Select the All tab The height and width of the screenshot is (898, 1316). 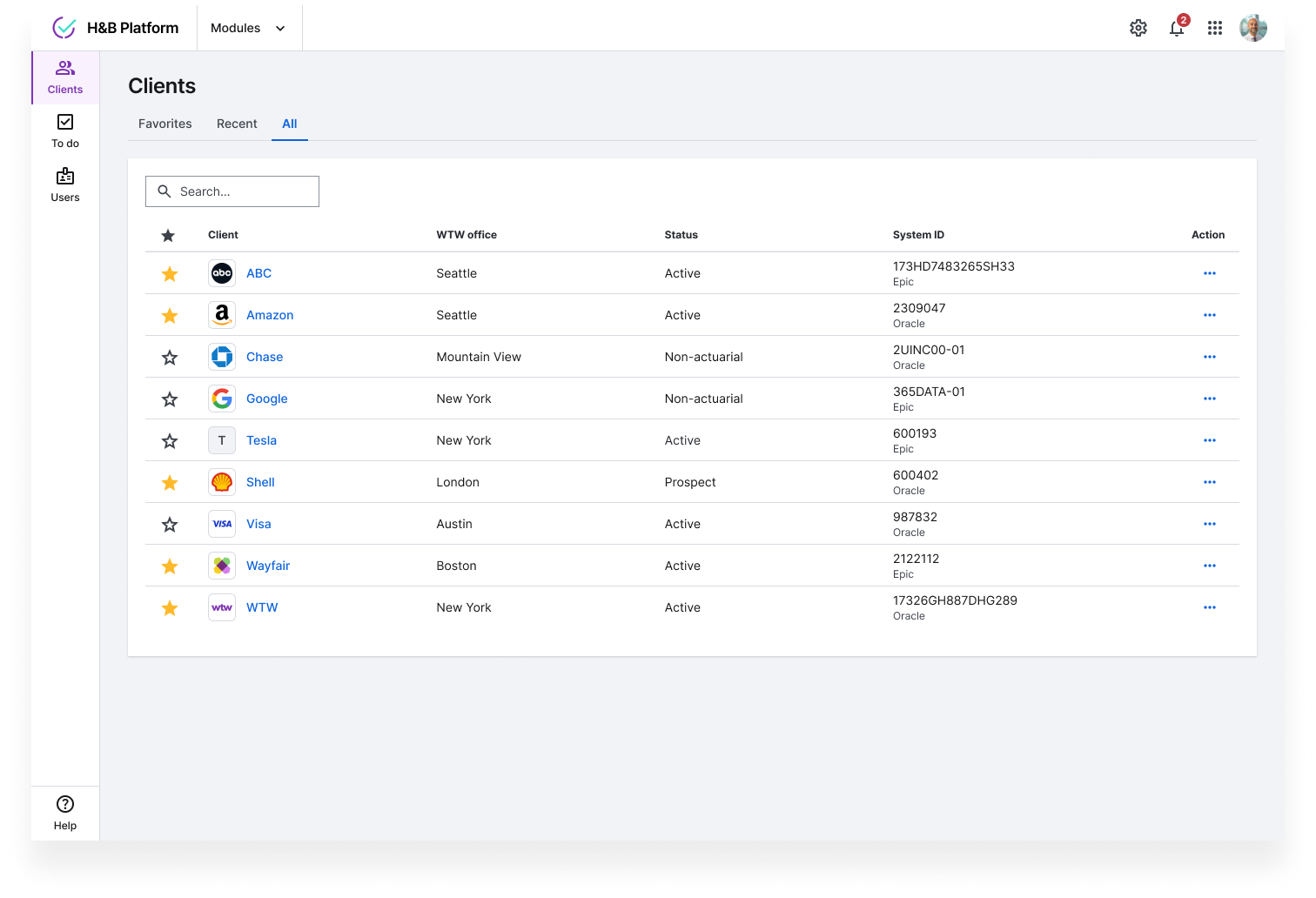[290, 124]
